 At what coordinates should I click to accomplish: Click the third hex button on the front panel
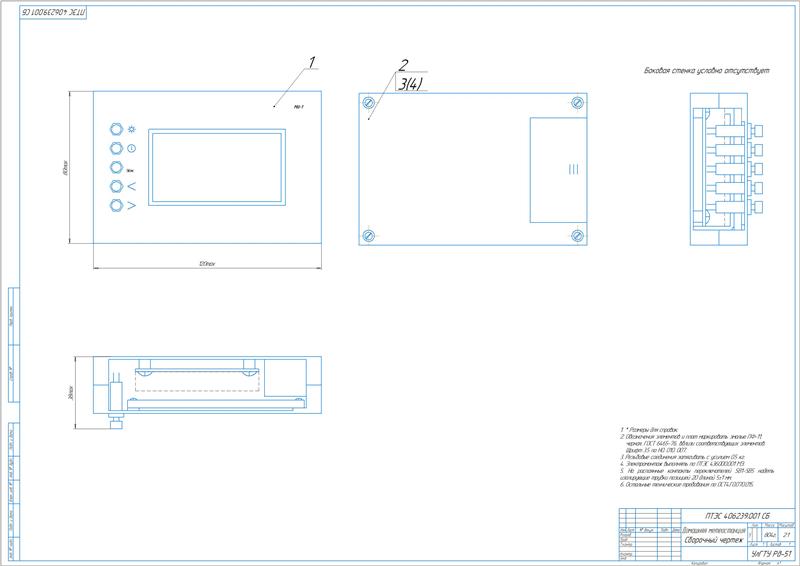116,167
